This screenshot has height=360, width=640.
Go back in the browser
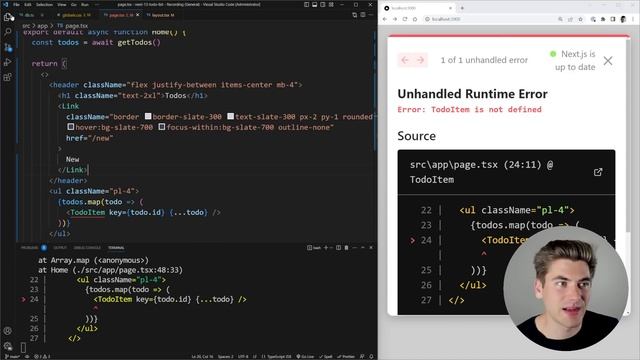coord(385,19)
